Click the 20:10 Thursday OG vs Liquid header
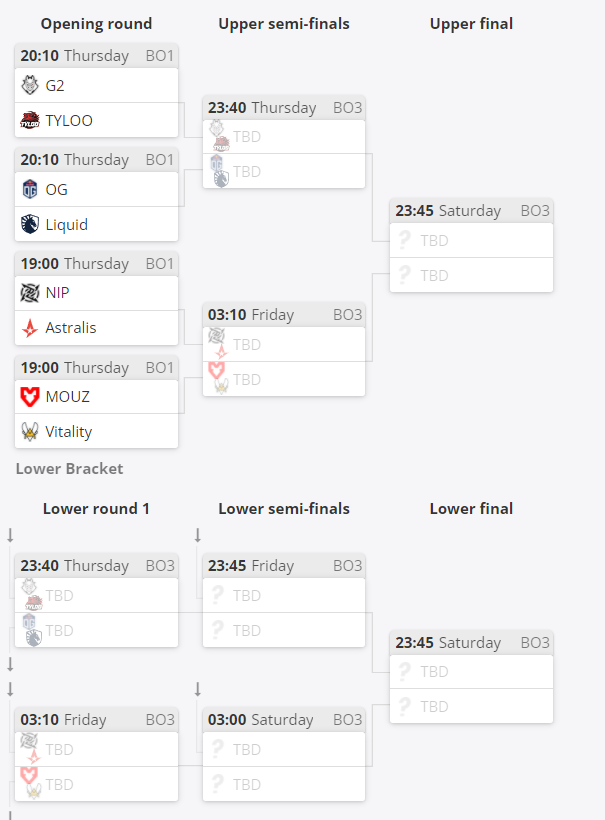The image size is (605, 820). (x=97, y=160)
